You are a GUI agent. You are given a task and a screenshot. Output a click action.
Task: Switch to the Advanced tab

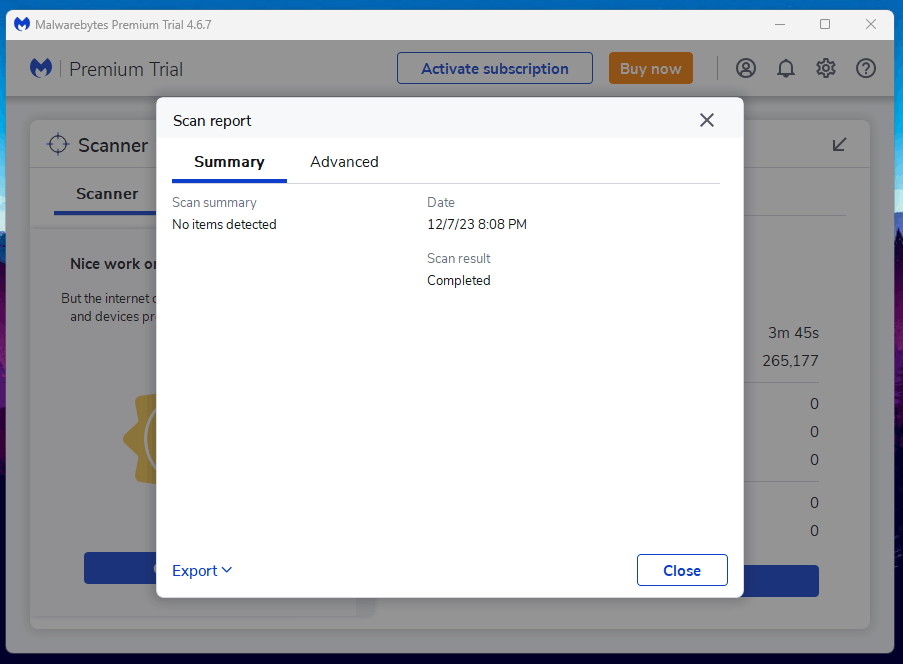344,162
